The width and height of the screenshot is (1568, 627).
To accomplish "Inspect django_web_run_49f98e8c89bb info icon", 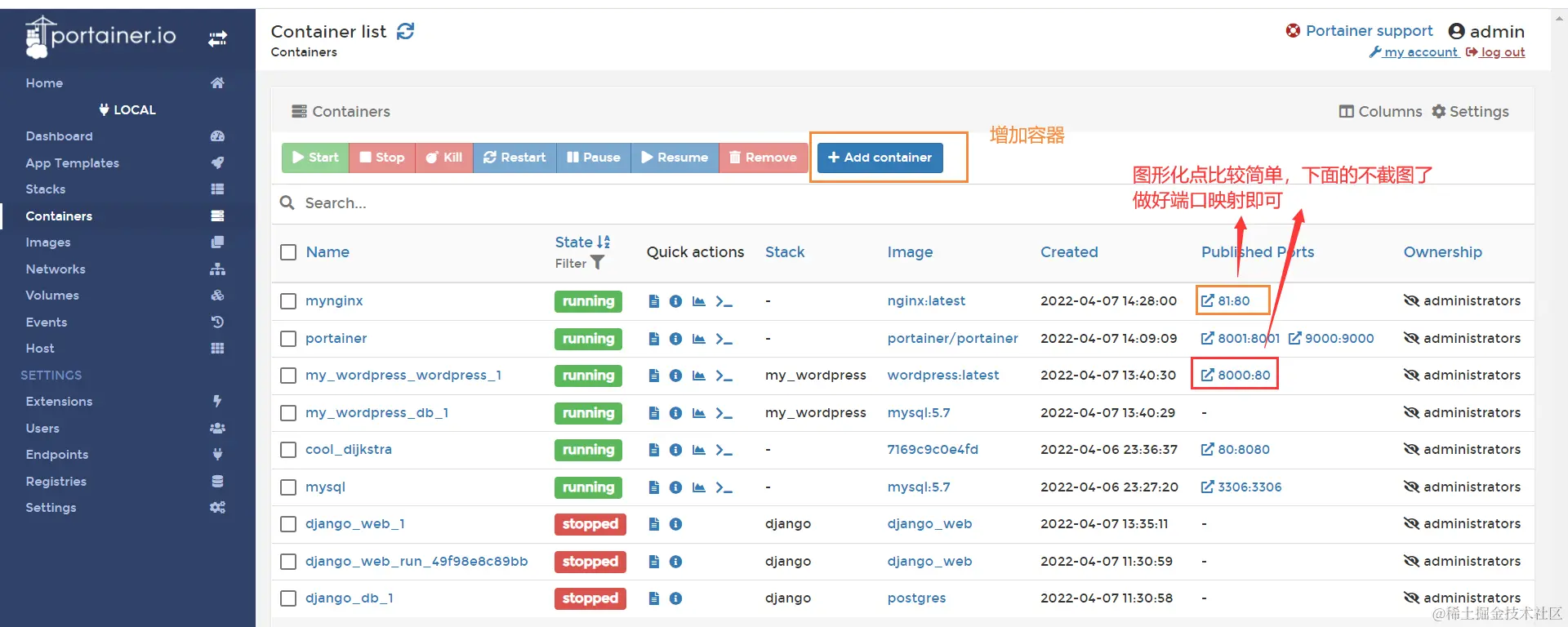I will [675, 562].
